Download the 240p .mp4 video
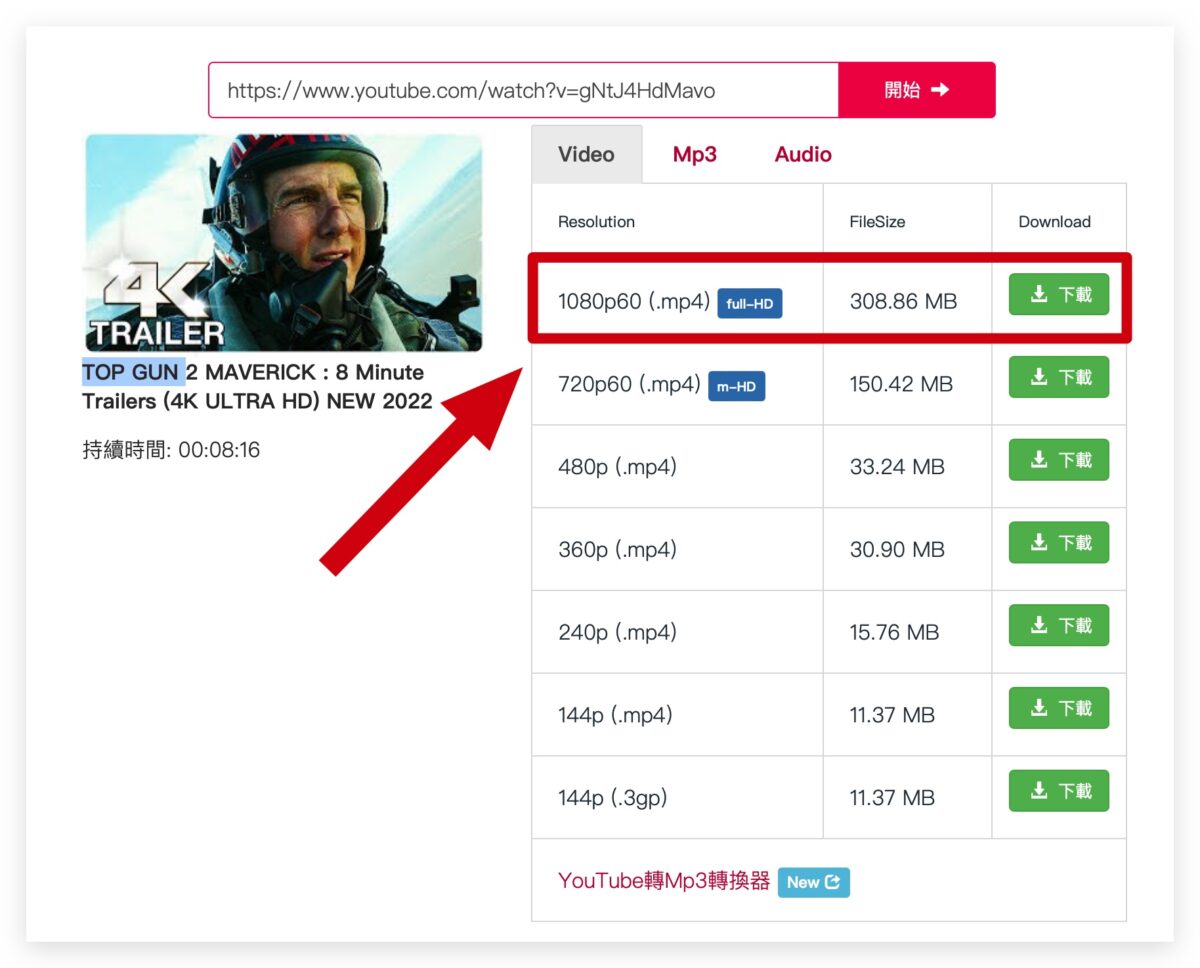This screenshot has width=1200, height=968. click(1059, 626)
